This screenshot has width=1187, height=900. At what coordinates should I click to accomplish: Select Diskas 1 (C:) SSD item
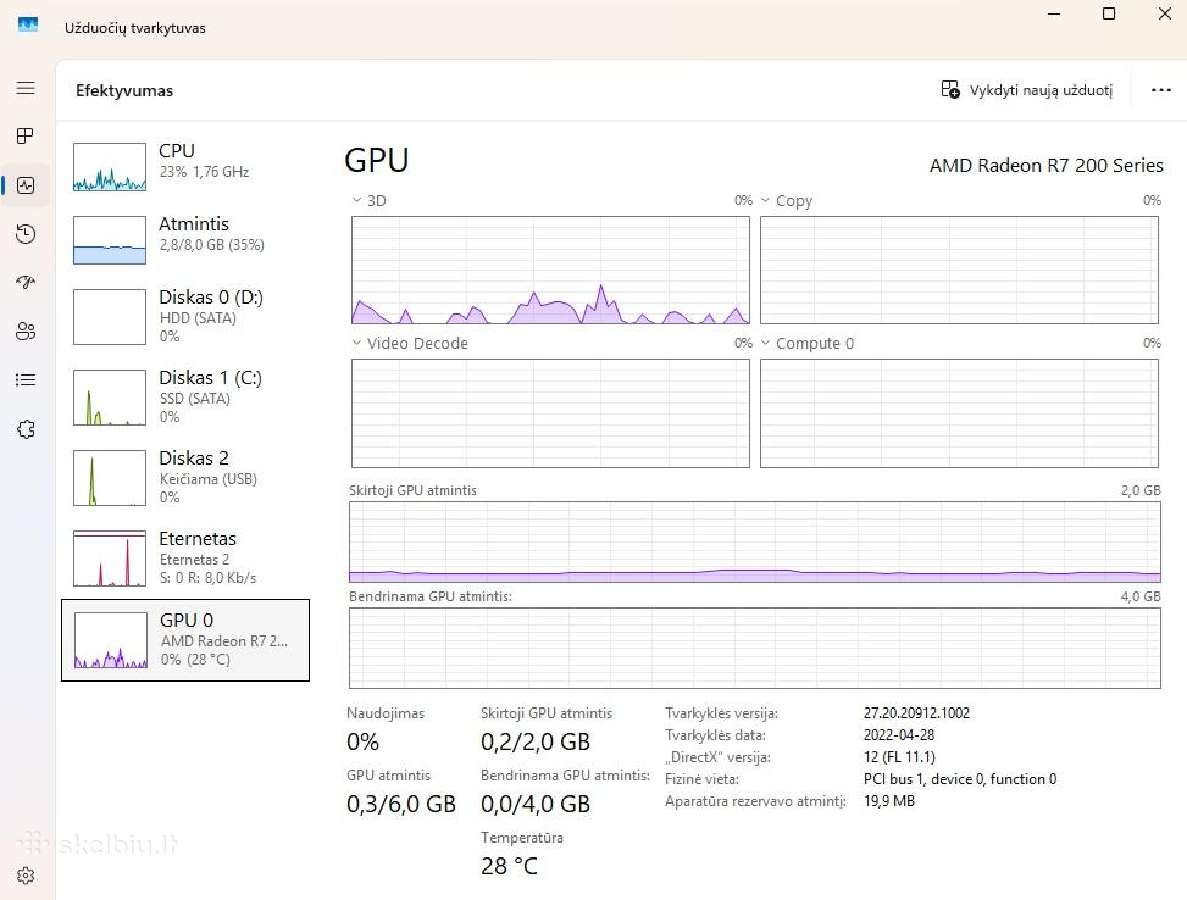[x=185, y=397]
